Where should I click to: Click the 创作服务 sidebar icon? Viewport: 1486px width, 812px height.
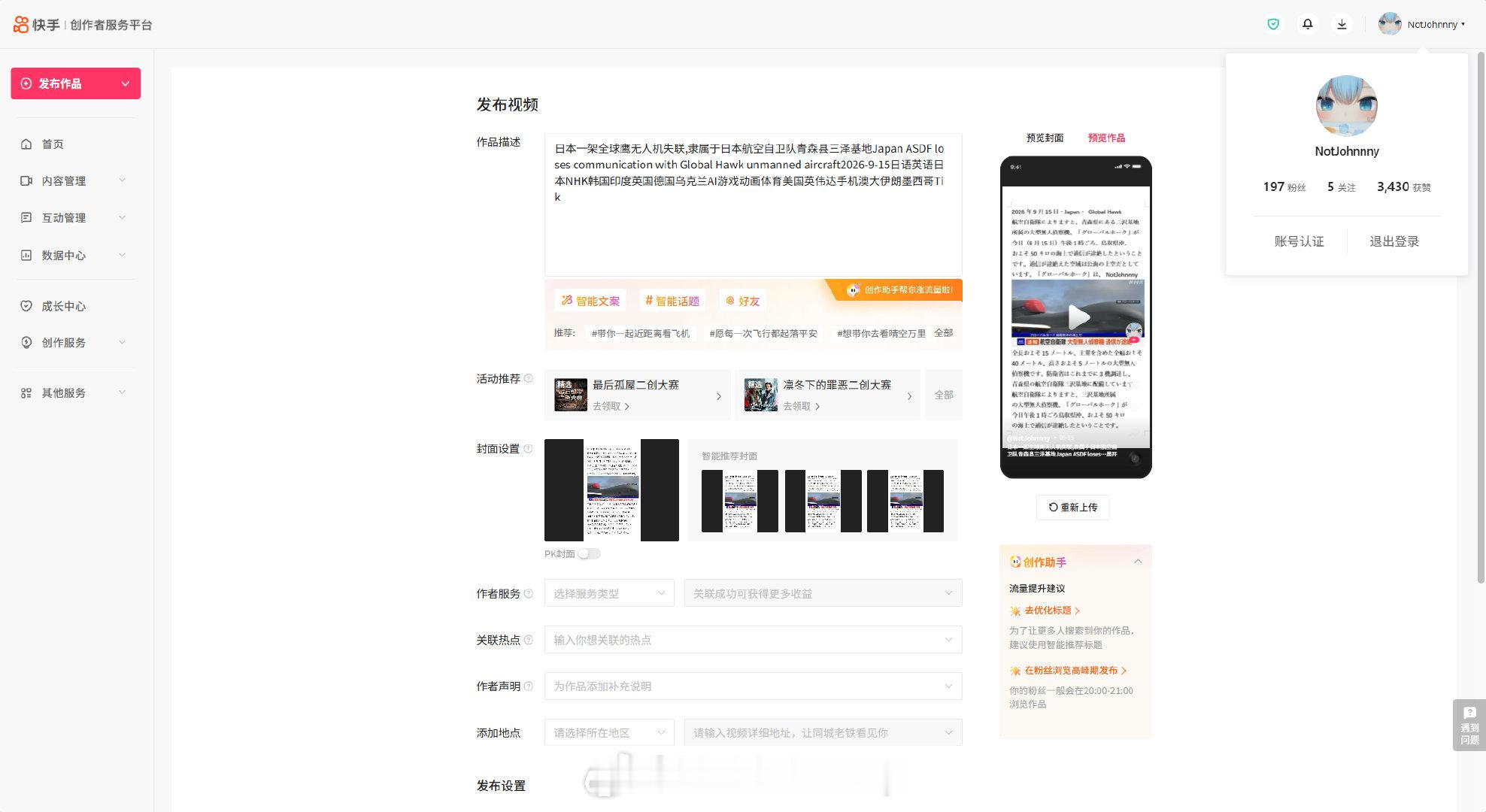point(26,342)
